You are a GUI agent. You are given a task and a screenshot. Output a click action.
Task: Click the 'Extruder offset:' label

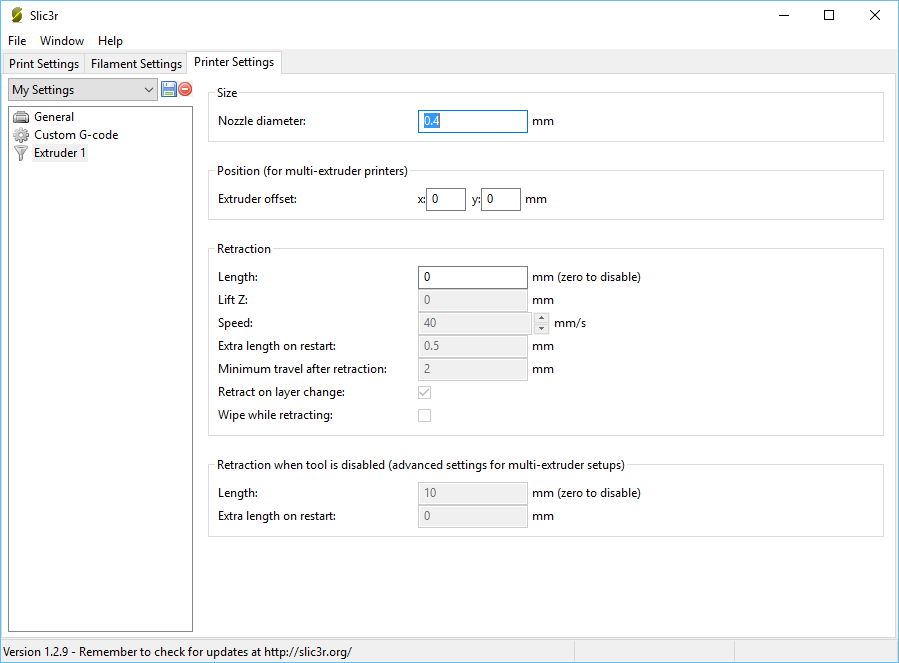tap(257, 199)
